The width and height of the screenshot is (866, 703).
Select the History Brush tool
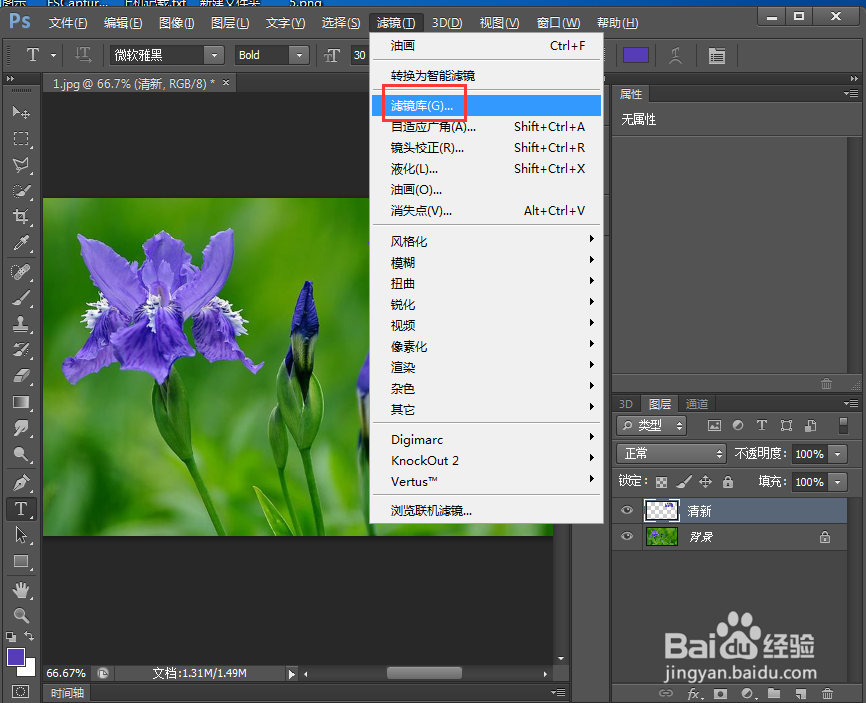[x=21, y=350]
